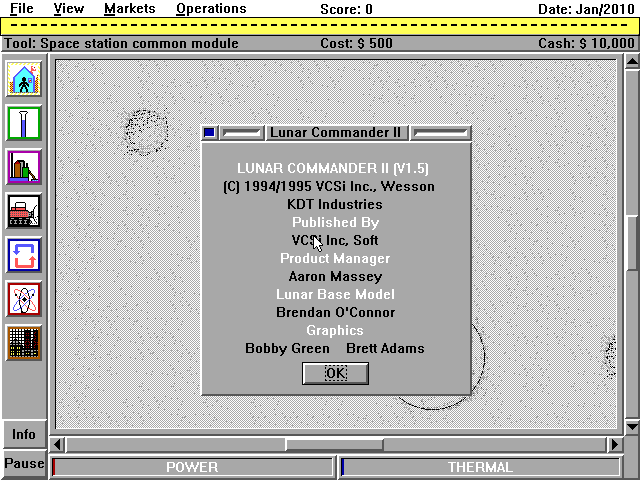Select the atom reactor tool icon

[x=24, y=299]
